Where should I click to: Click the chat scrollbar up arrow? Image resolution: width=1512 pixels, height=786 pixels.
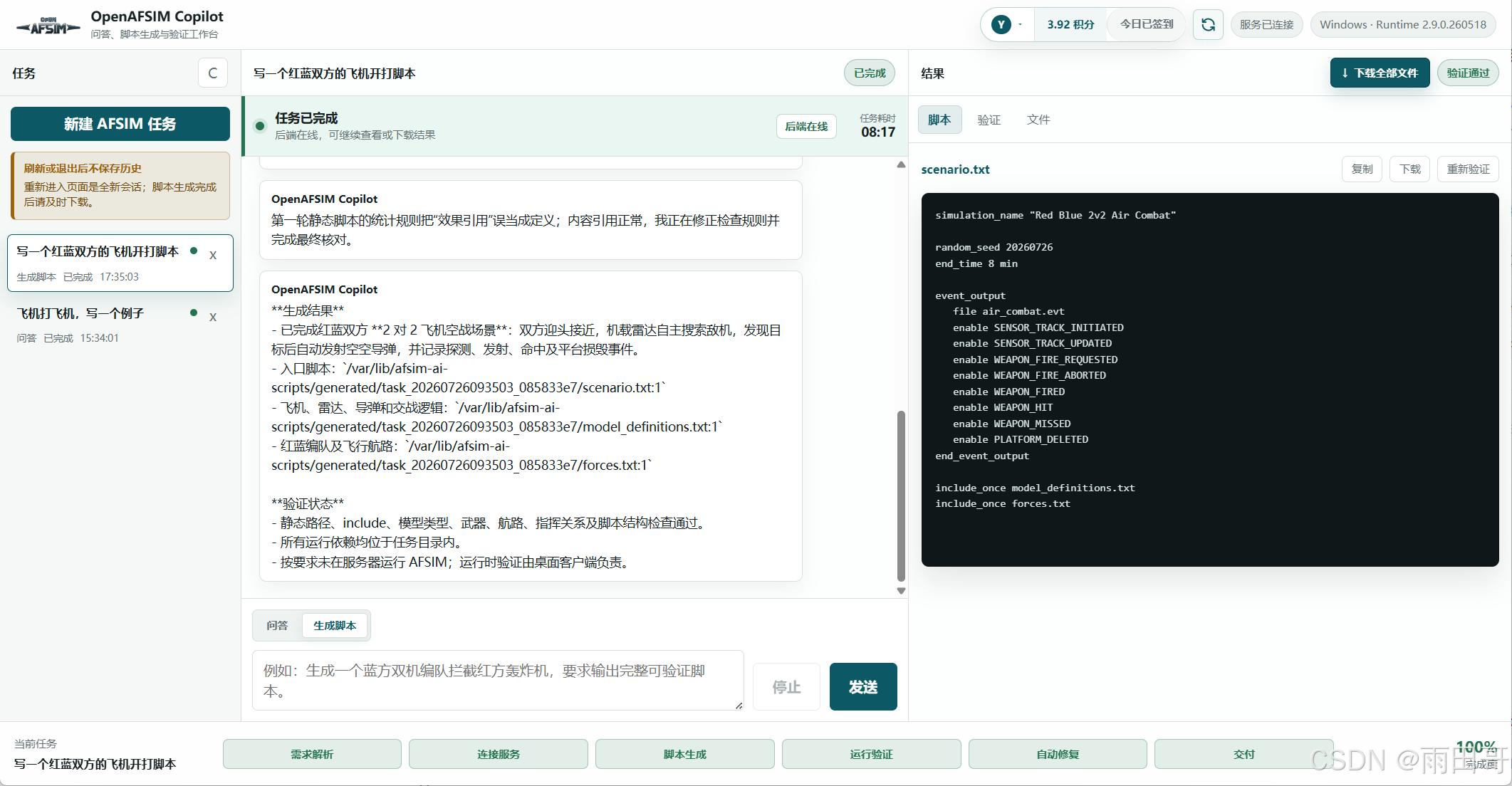coord(901,164)
